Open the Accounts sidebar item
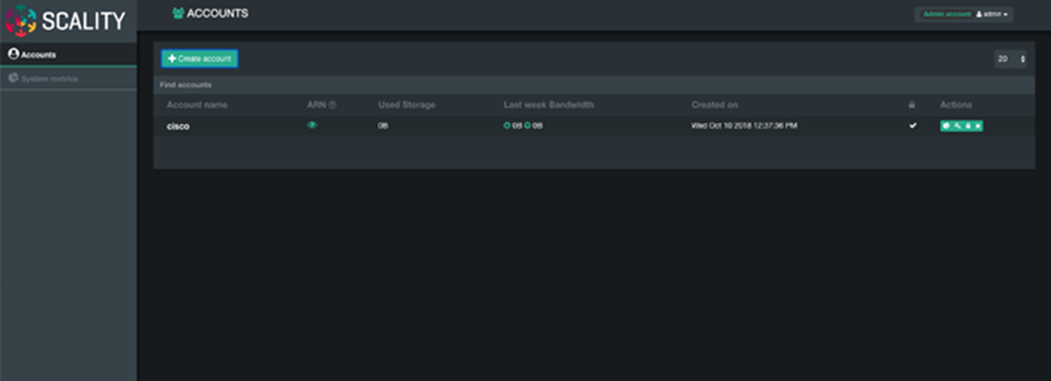 click(x=68, y=55)
